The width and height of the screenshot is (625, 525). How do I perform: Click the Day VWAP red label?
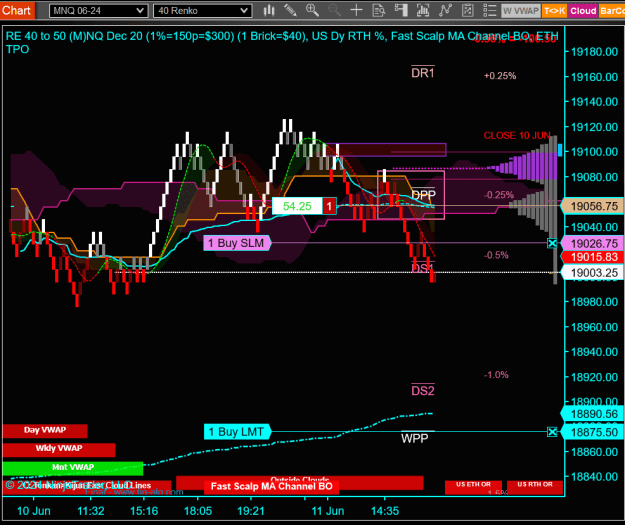(x=45, y=431)
